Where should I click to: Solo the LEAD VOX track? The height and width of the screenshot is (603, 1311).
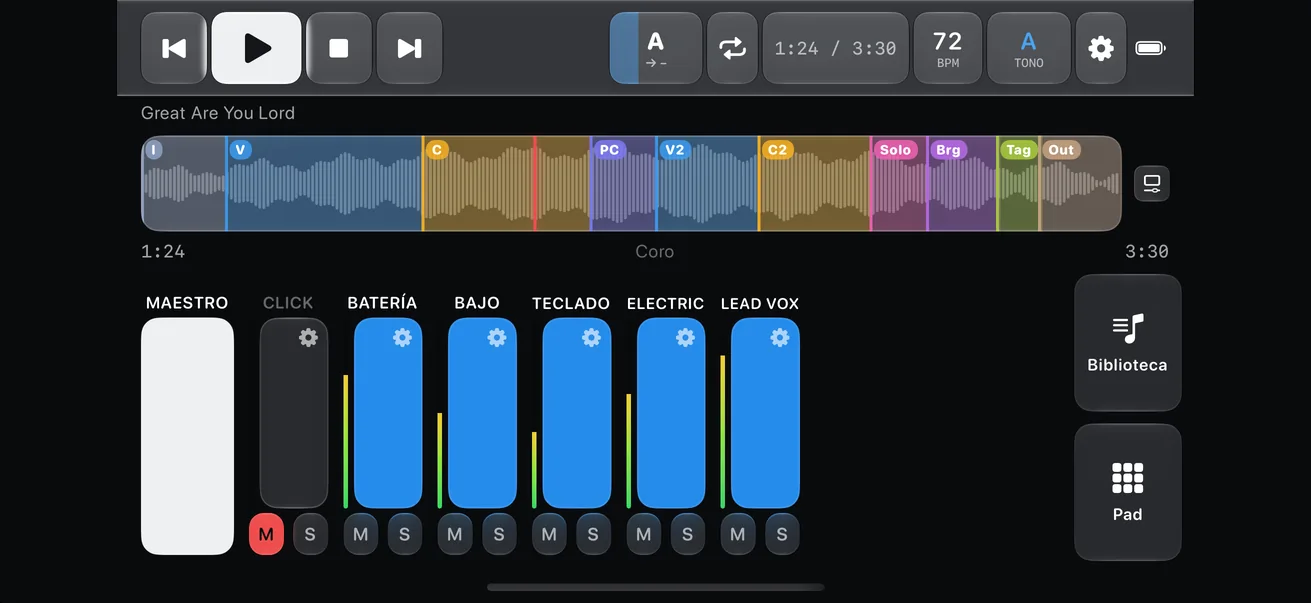(782, 534)
